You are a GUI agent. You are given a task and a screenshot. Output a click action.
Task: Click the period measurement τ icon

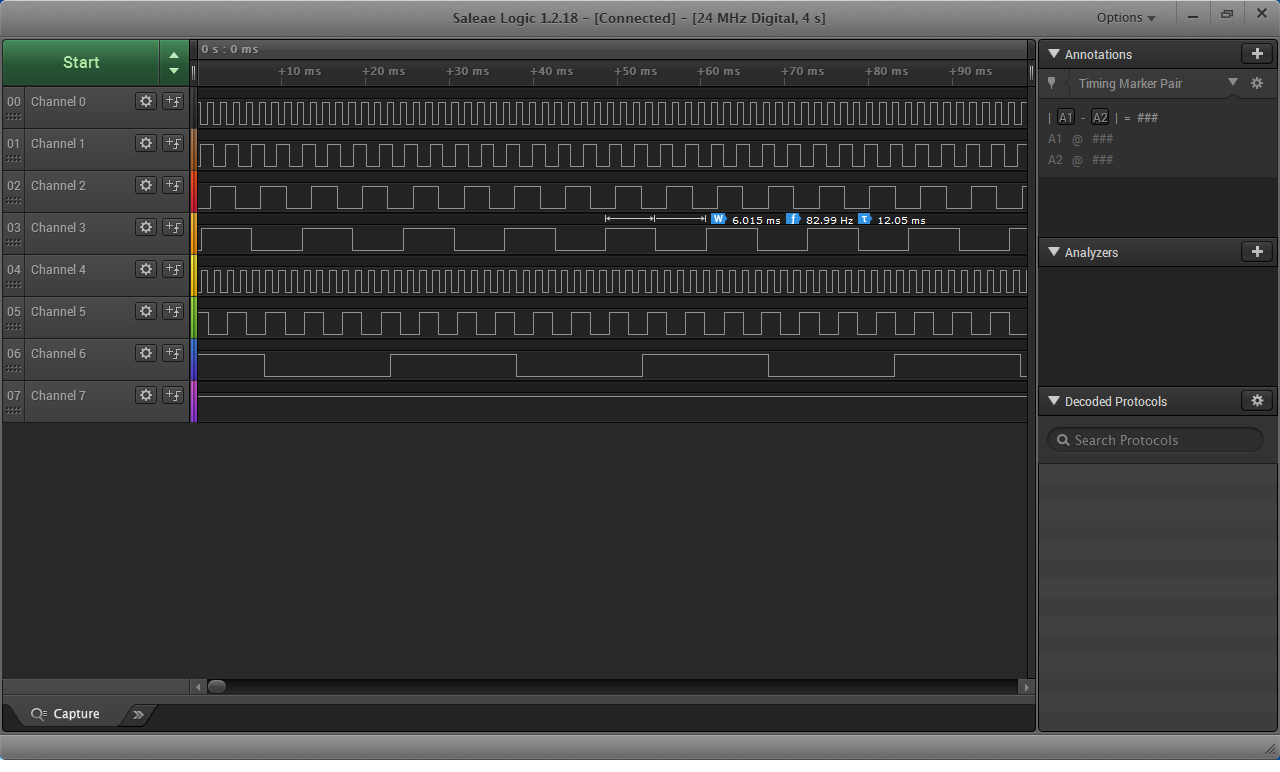pyautogui.click(x=864, y=219)
